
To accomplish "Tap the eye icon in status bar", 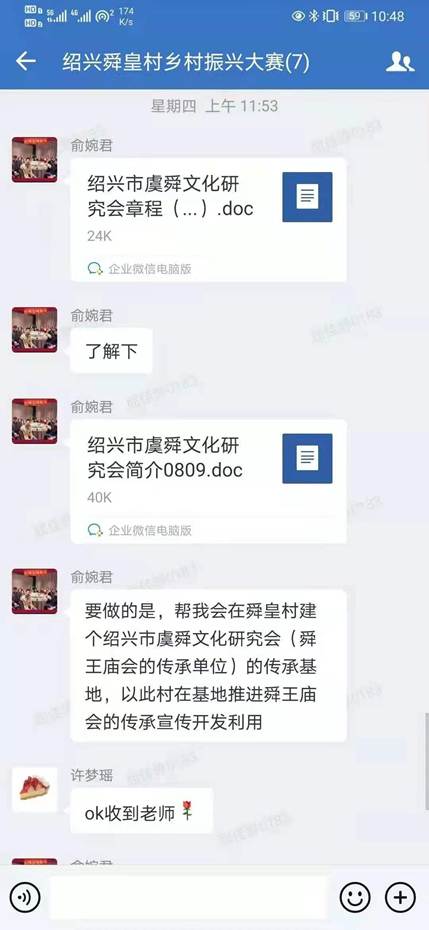I will (298, 16).
